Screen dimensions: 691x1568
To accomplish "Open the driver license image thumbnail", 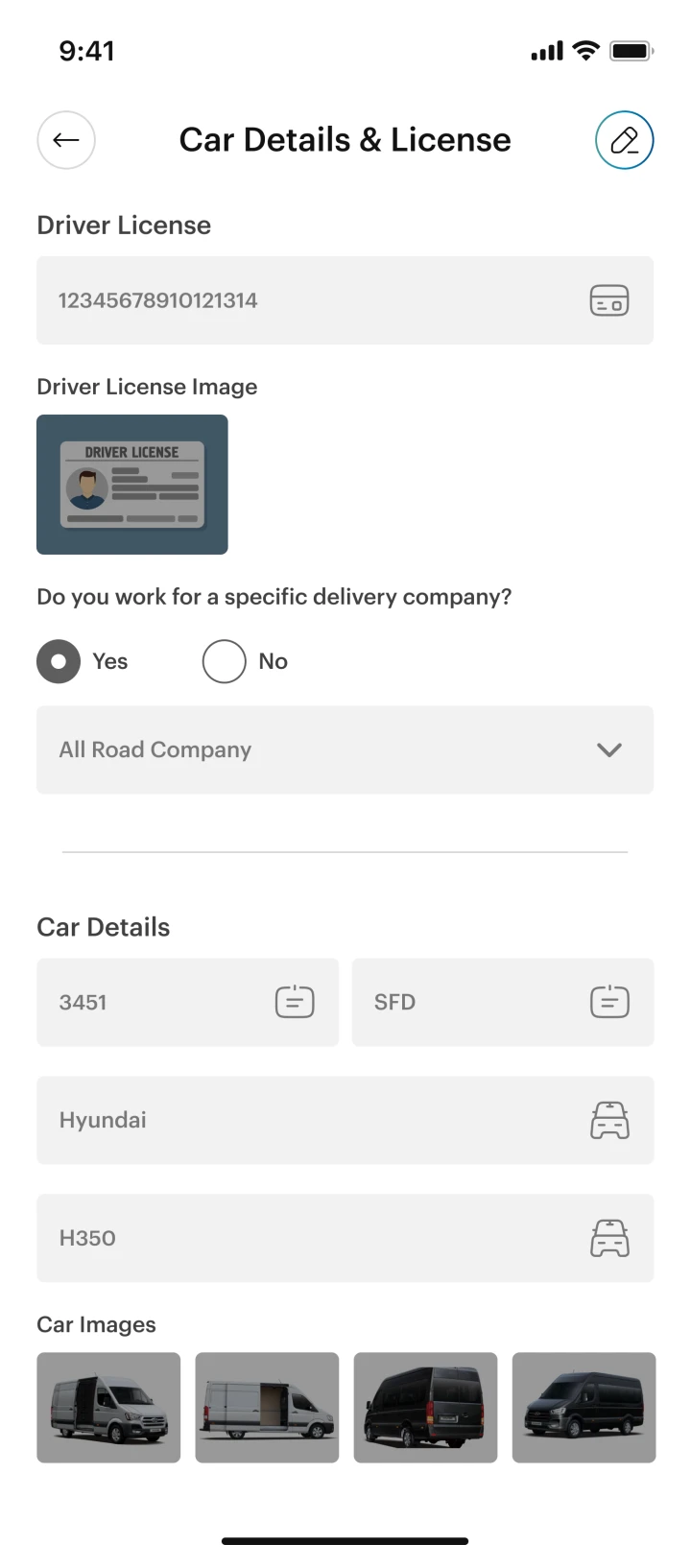I will point(132,485).
